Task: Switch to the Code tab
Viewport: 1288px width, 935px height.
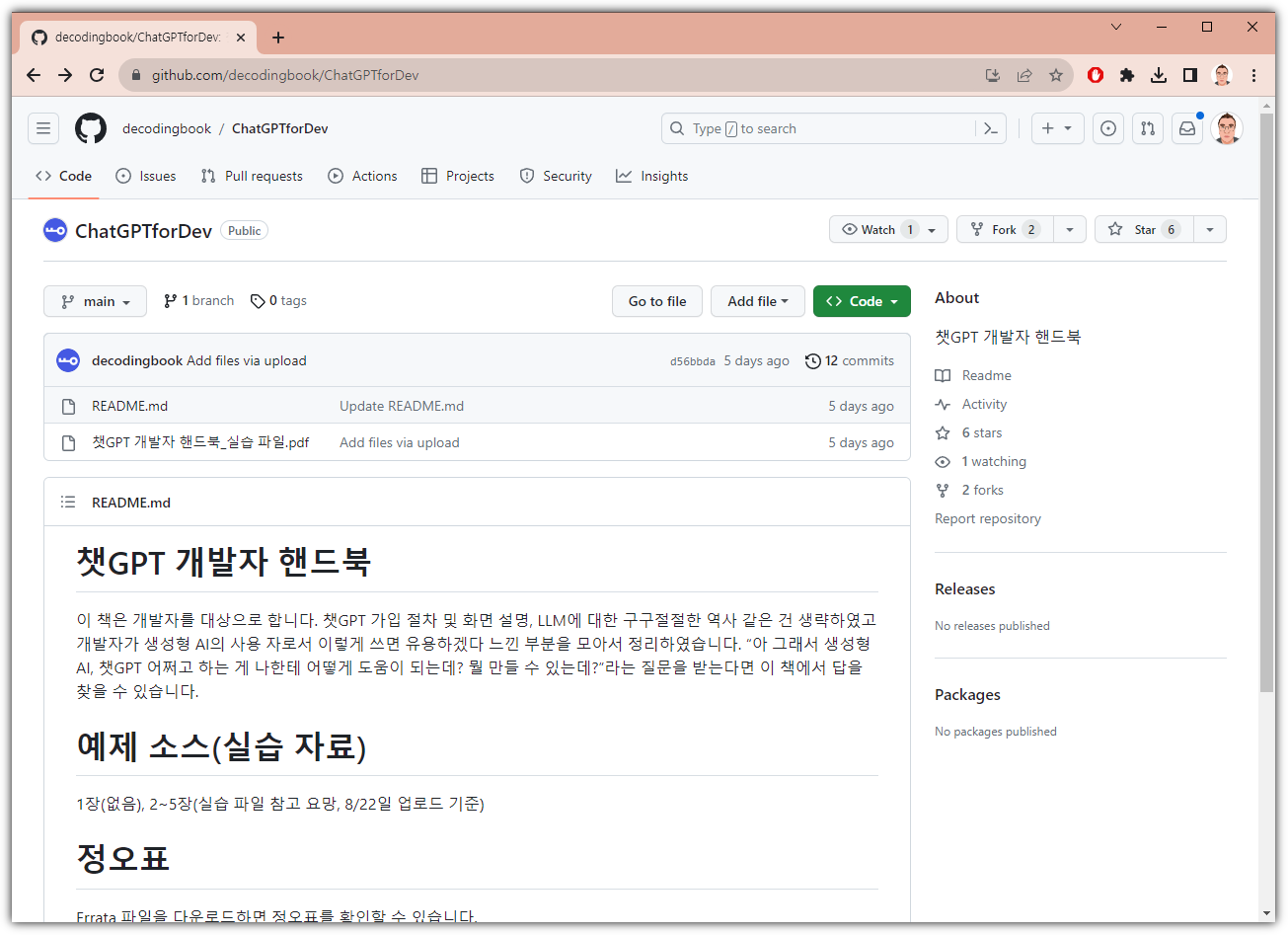Action: pyautogui.click(x=63, y=176)
